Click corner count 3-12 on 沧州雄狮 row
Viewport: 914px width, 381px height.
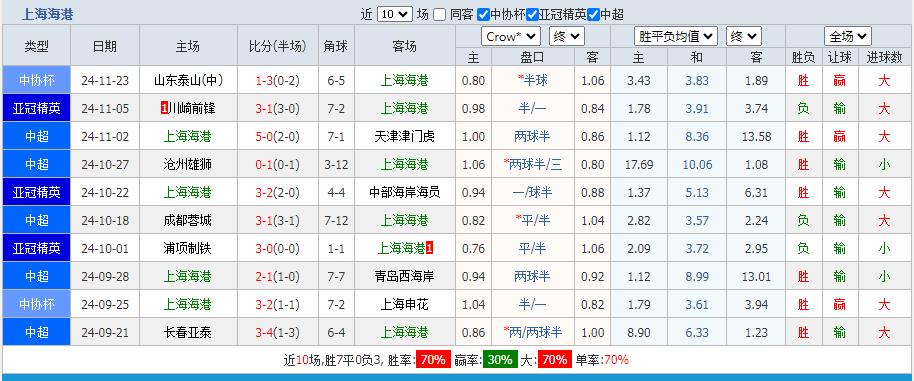(x=336, y=164)
